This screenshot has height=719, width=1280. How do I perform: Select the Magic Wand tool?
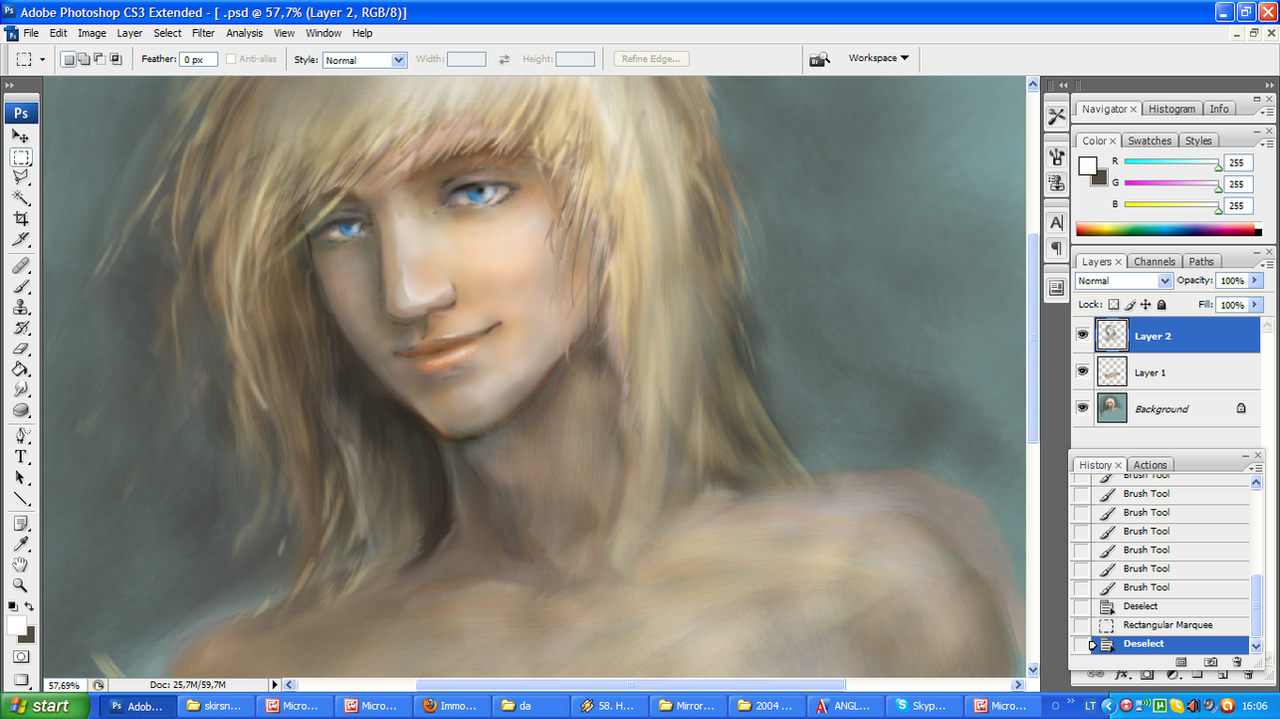tap(21, 198)
